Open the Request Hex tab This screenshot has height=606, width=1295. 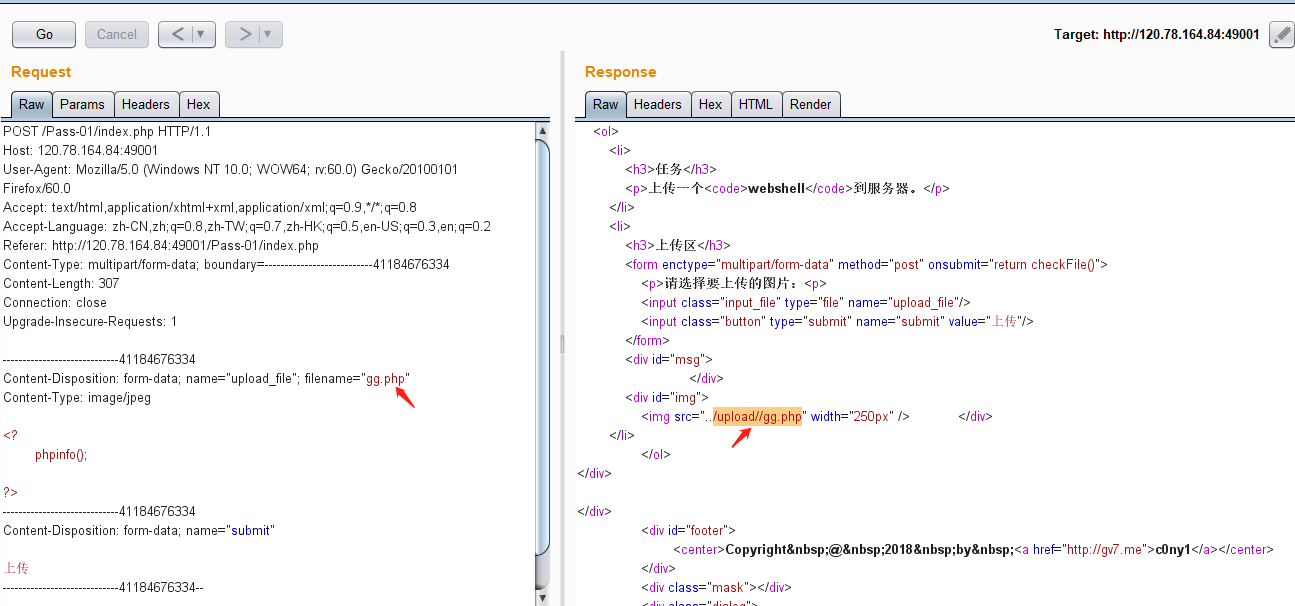coord(199,104)
